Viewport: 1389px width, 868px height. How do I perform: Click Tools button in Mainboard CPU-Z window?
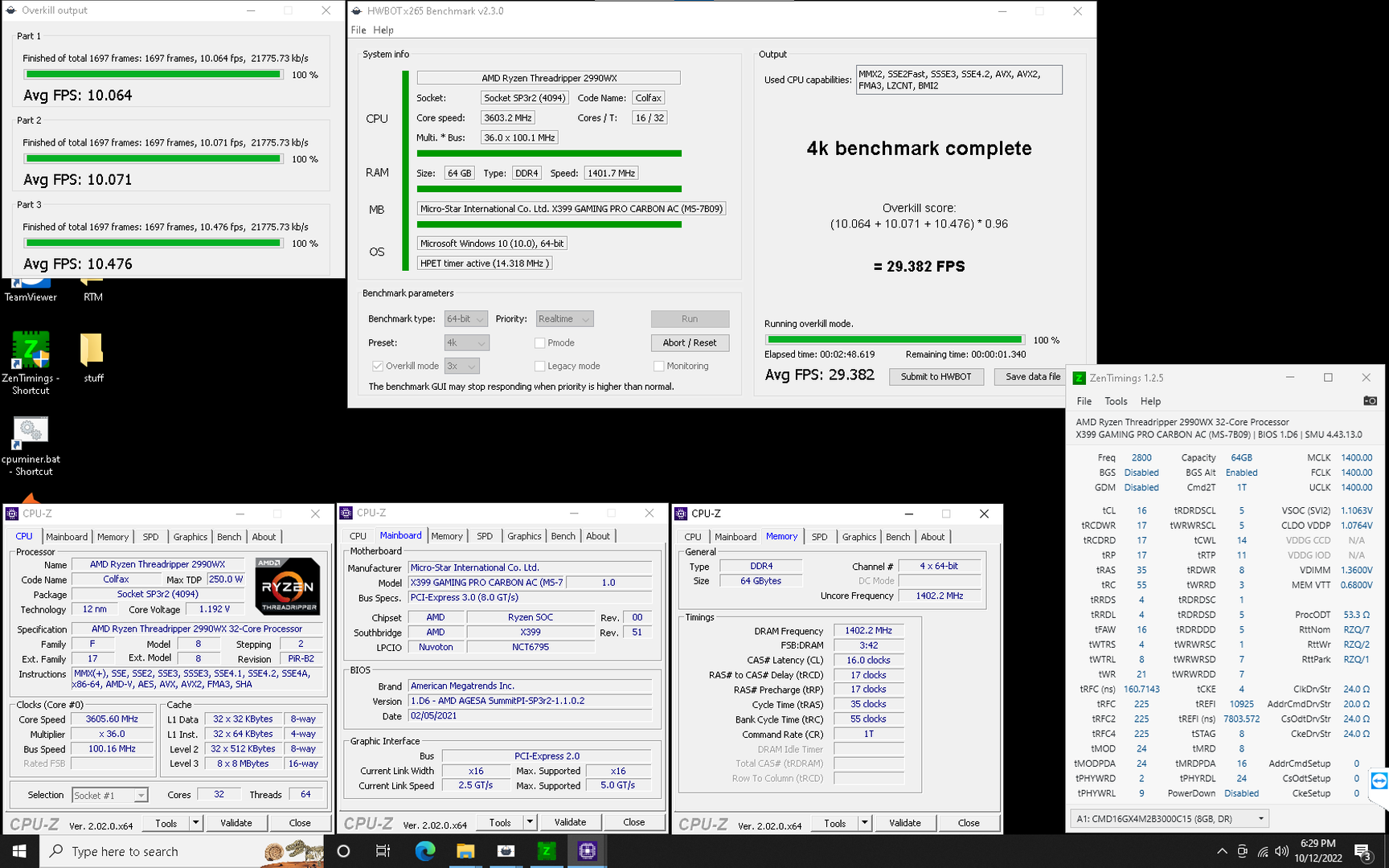click(x=500, y=822)
